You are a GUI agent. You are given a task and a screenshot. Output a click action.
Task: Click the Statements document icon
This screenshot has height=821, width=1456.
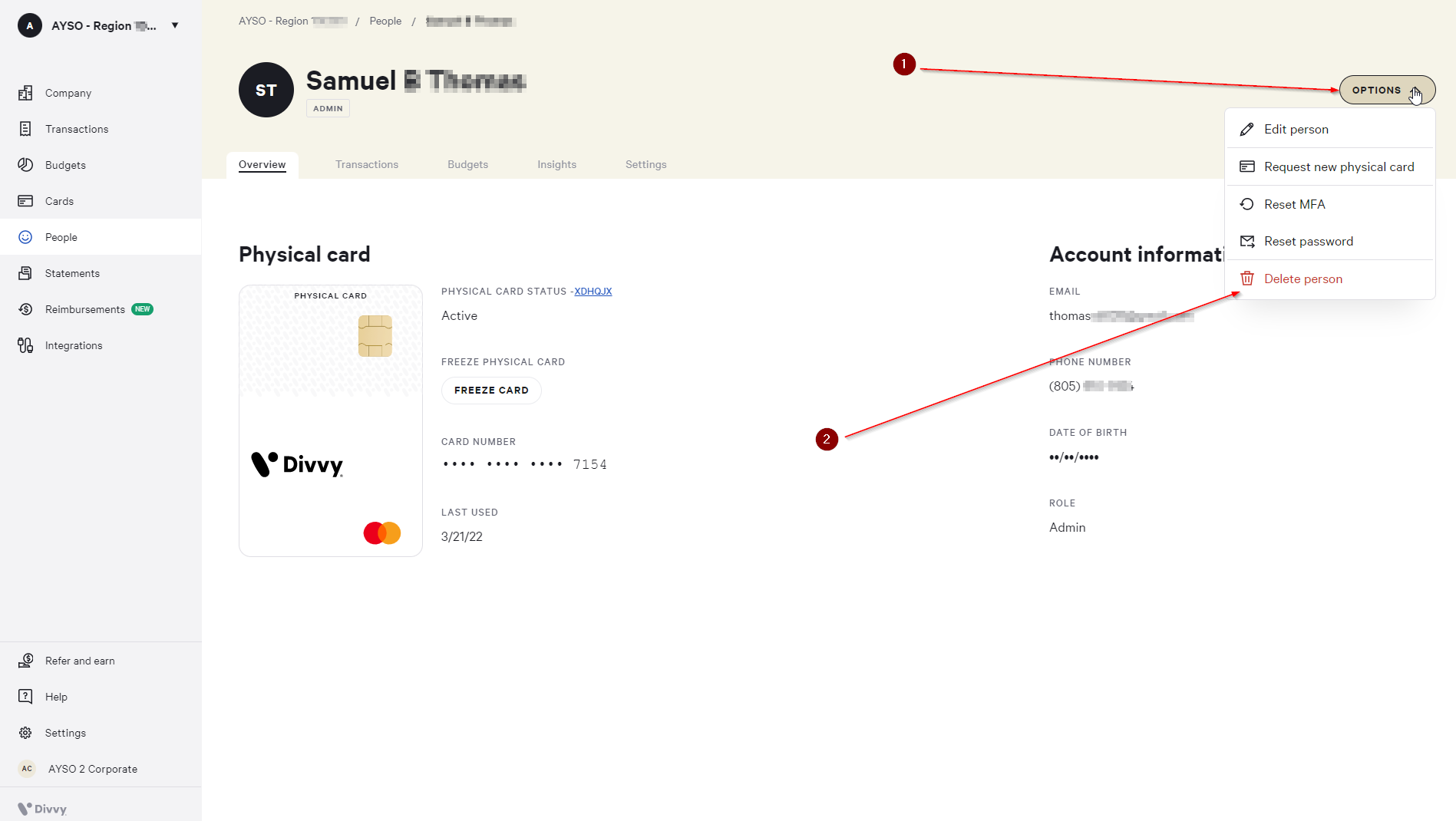(25, 273)
